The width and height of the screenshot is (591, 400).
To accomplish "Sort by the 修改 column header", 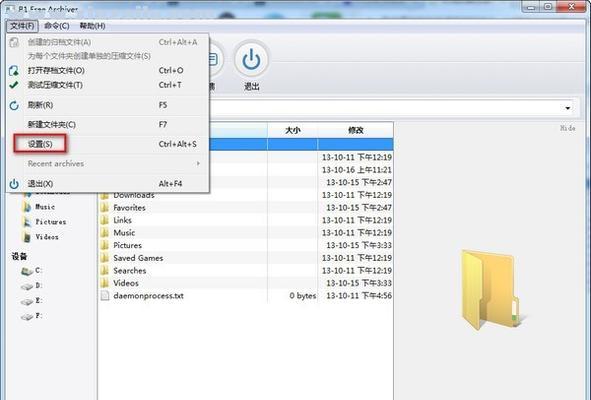I will click(355, 130).
